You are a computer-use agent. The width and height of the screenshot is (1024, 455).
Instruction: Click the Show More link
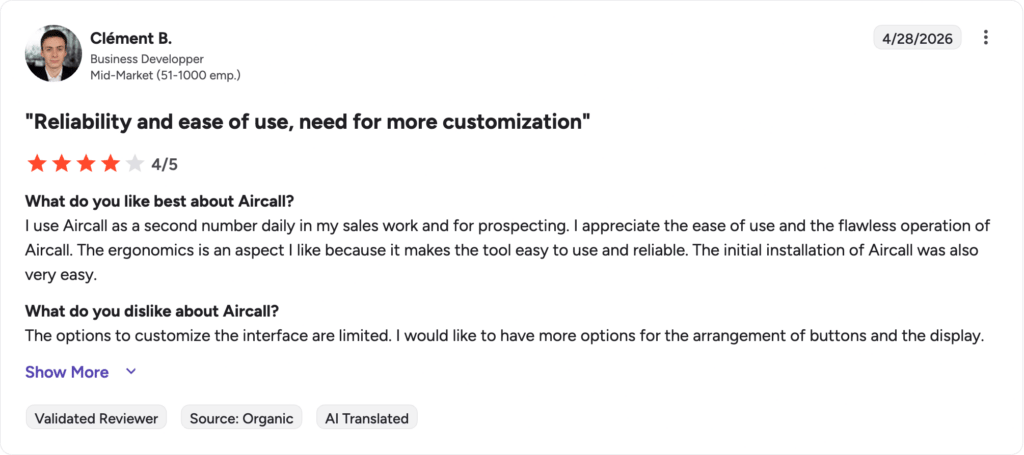click(67, 372)
